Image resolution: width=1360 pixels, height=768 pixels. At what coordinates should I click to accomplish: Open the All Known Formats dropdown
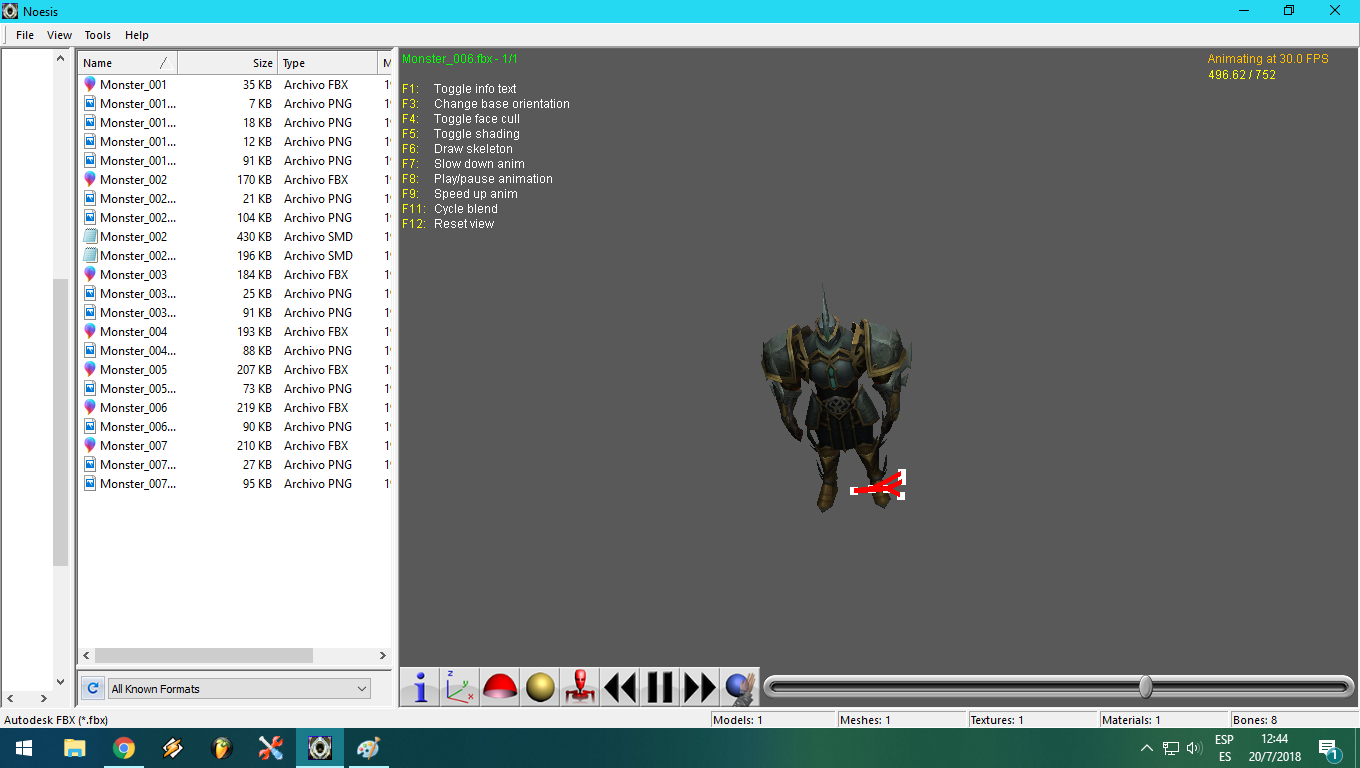(x=239, y=689)
